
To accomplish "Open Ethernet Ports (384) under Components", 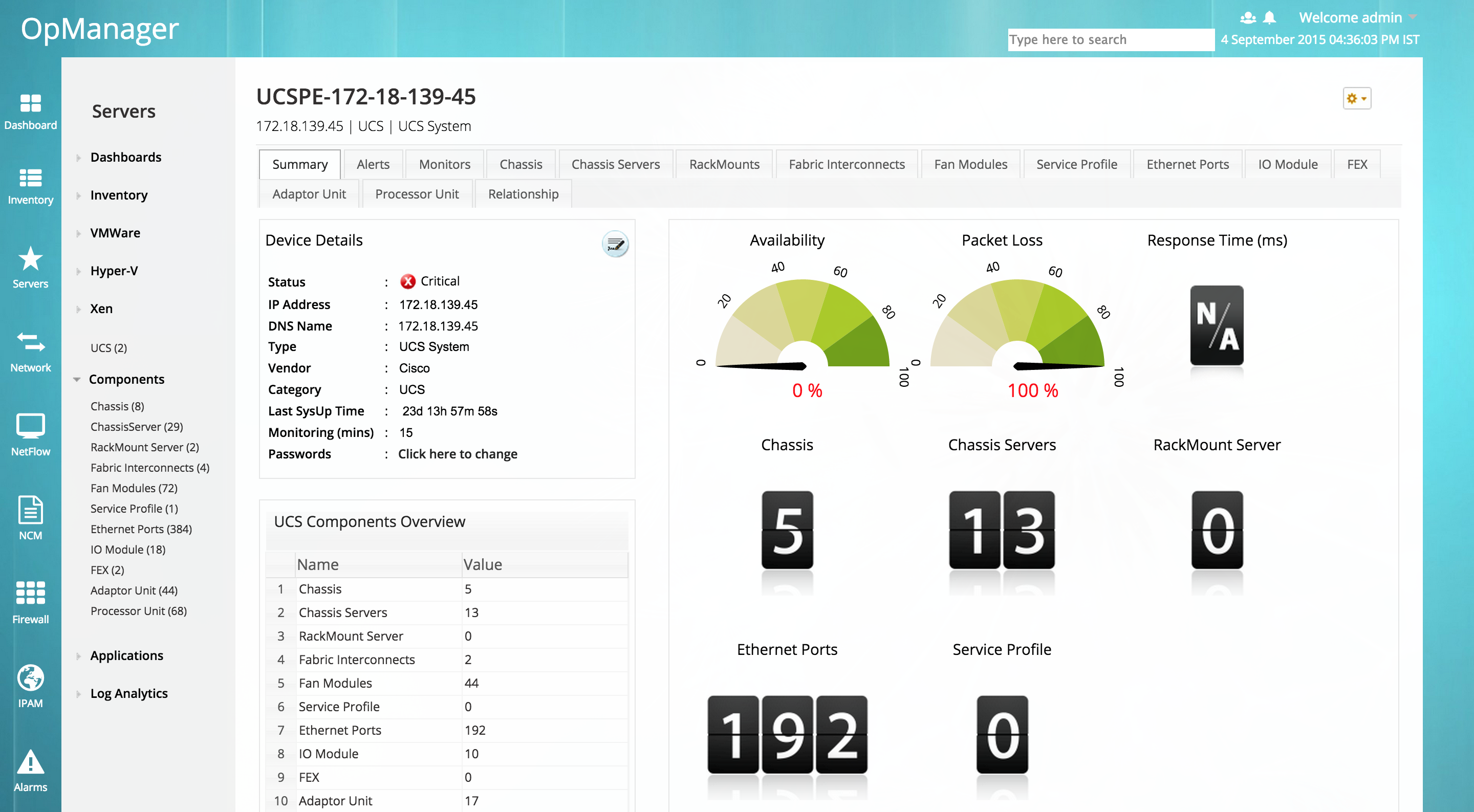I will click(141, 529).
